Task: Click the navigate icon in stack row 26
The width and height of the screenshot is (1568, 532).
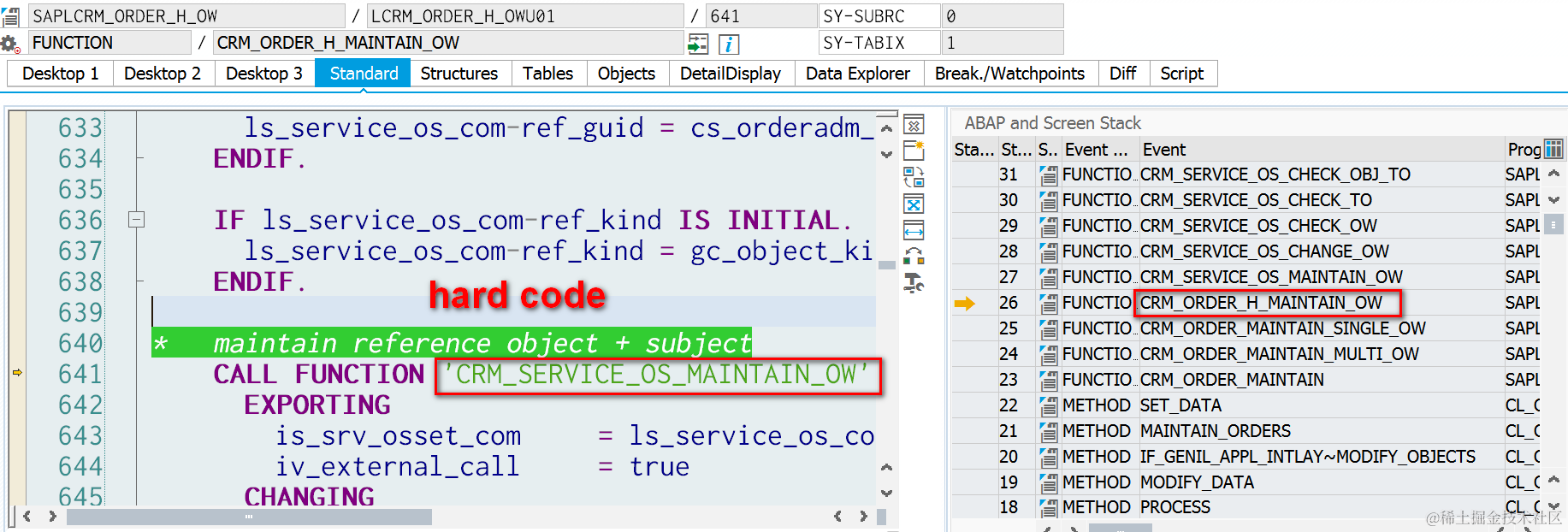Action: click(x=1048, y=304)
